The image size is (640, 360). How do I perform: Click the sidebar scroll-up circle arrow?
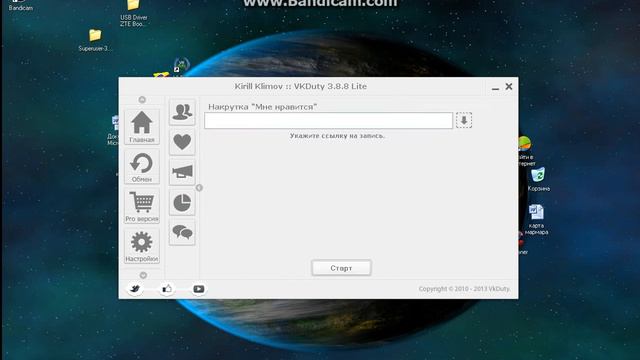click(142, 100)
